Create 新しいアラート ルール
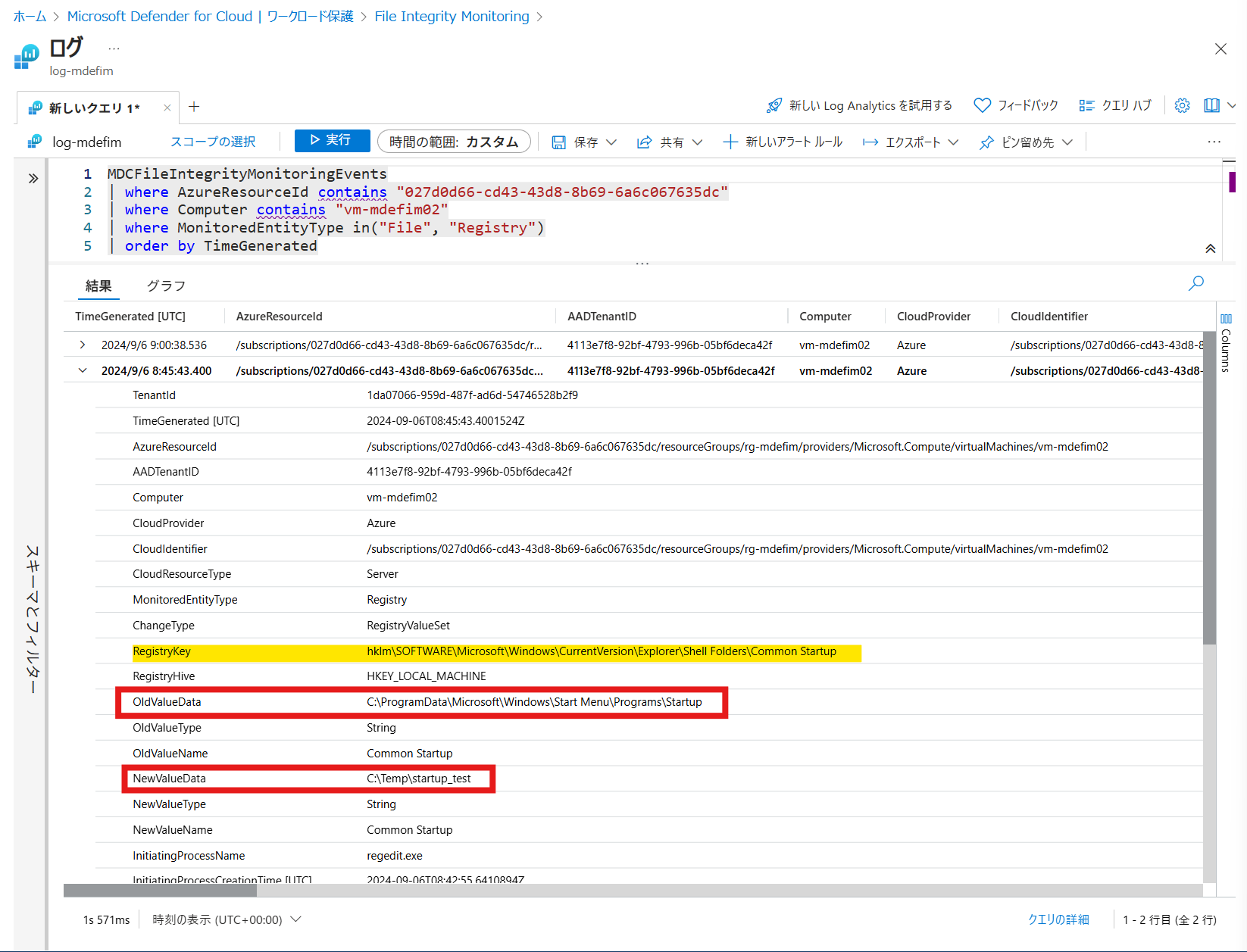1247x952 pixels. pos(783,142)
